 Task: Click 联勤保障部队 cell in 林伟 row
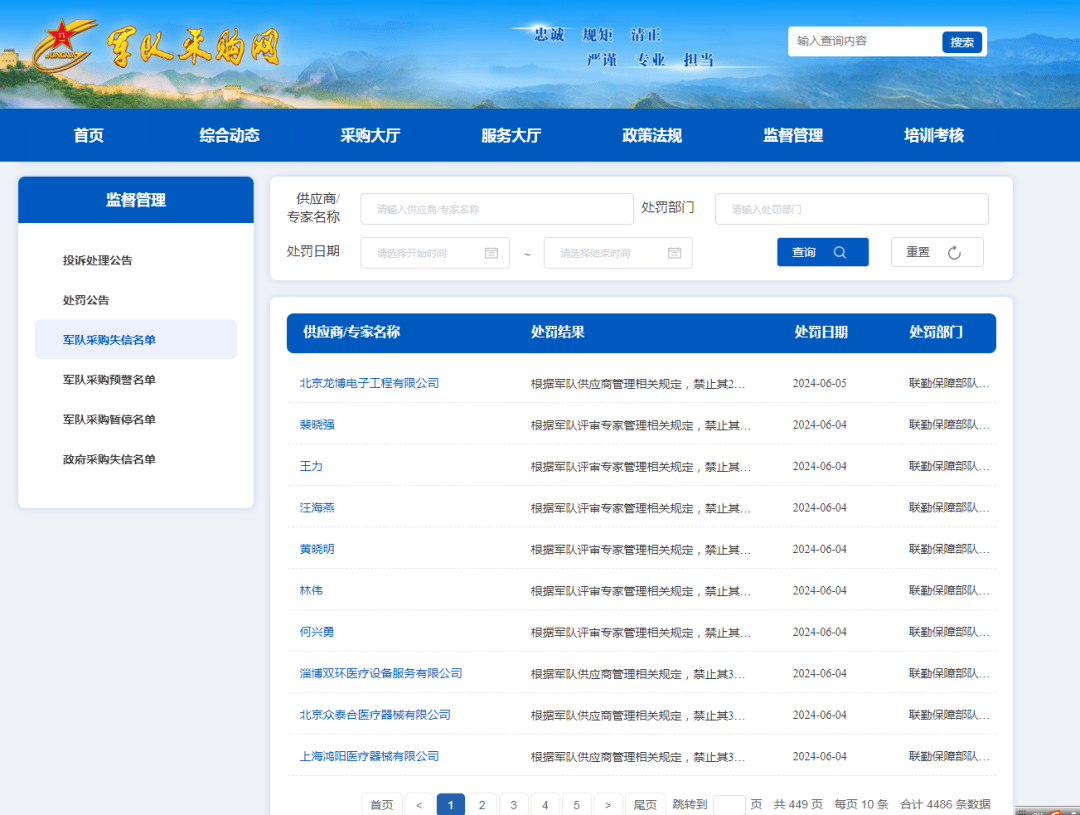click(x=949, y=590)
